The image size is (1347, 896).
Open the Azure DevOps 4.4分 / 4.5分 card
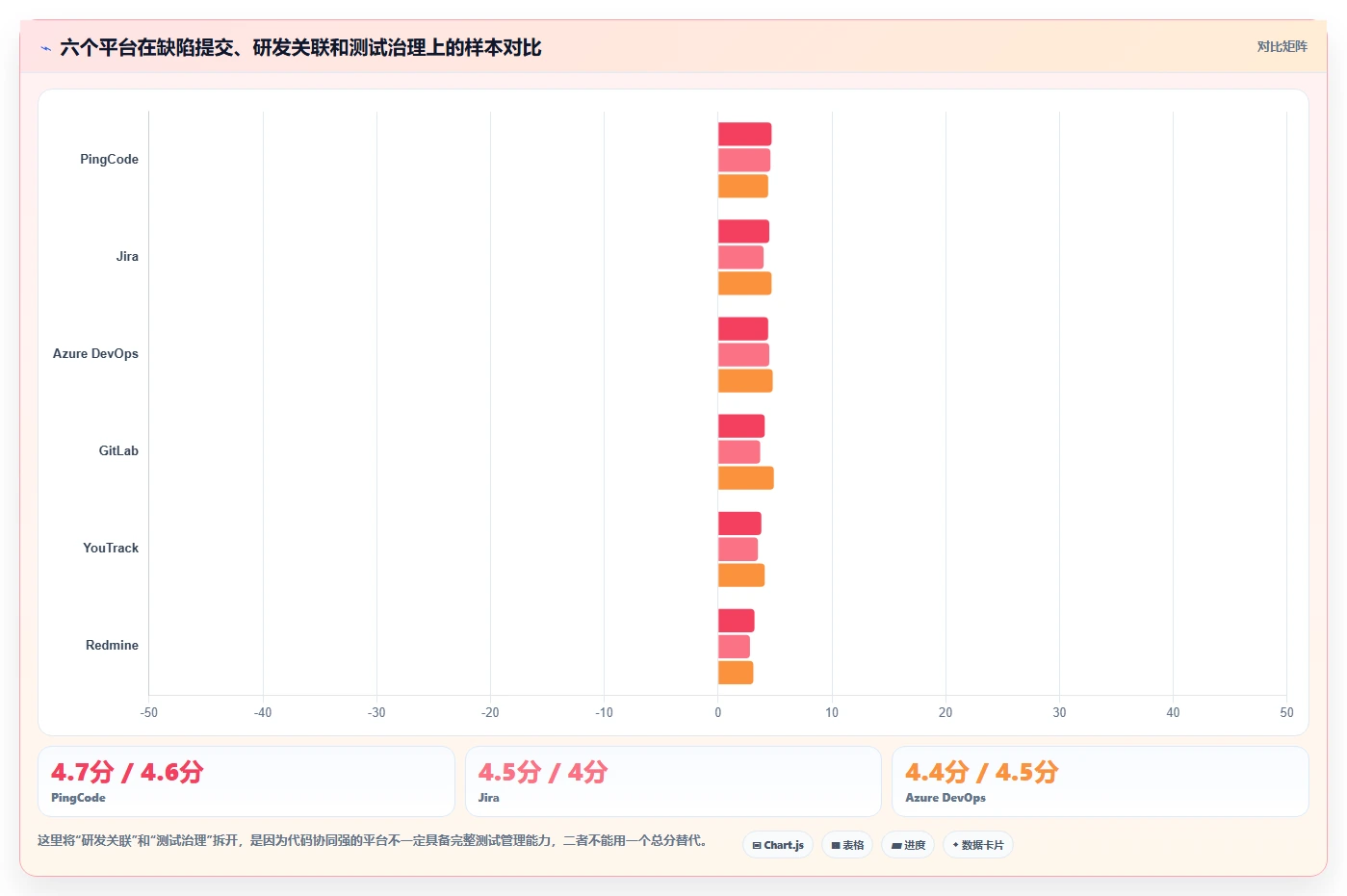coord(1101,781)
